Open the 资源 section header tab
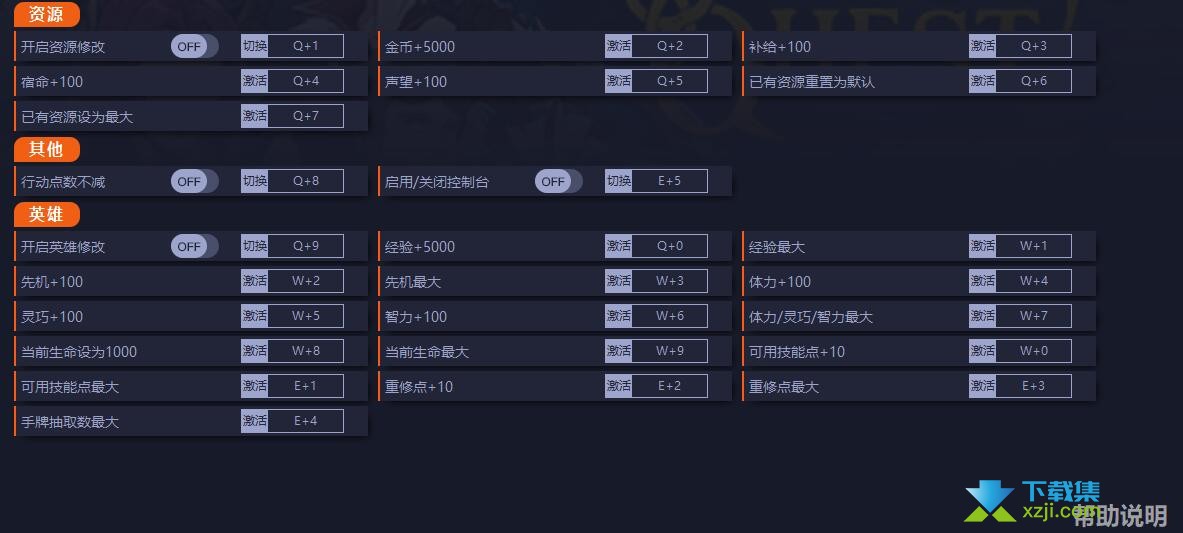Image resolution: width=1183 pixels, height=533 pixels. 47,14
